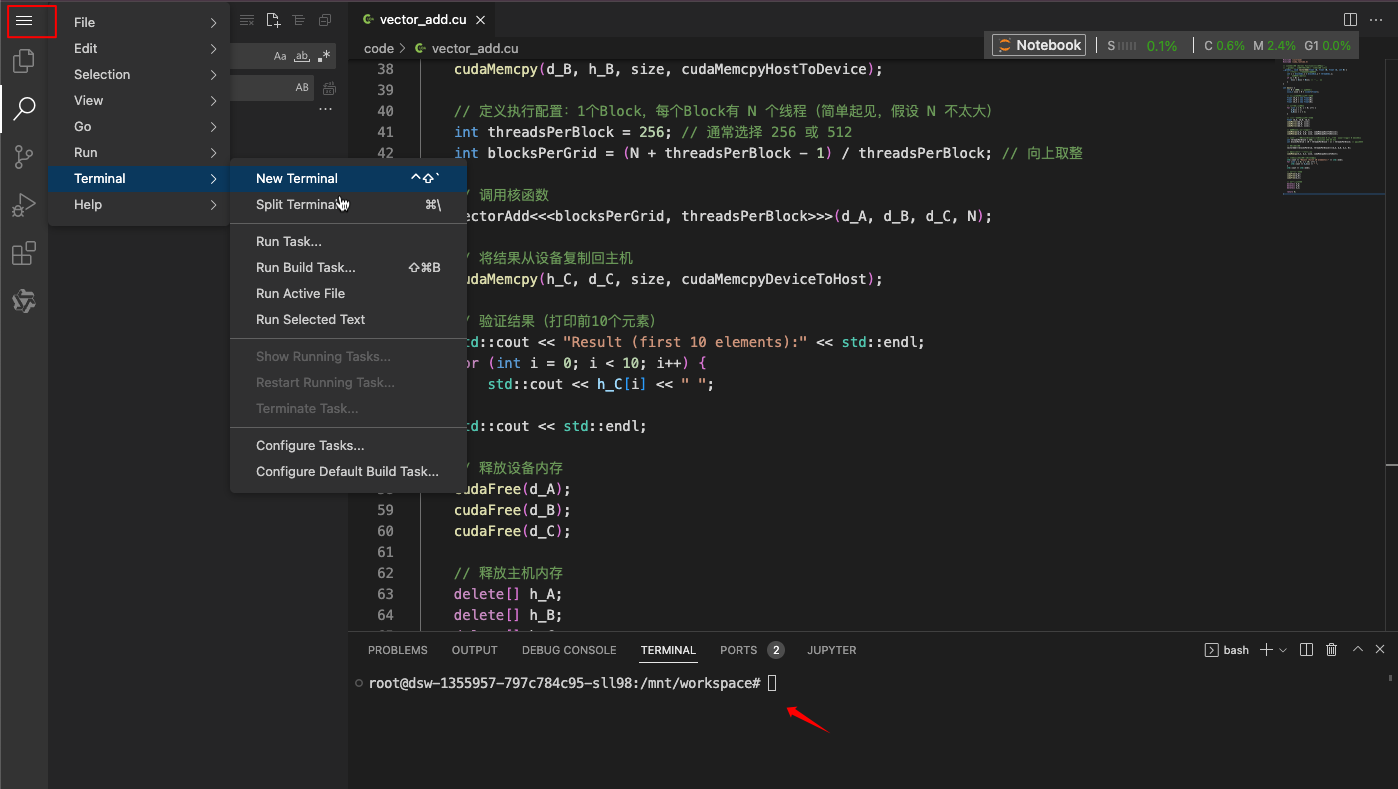Open the Search view in activity bar
1398x789 pixels.
(x=24, y=108)
